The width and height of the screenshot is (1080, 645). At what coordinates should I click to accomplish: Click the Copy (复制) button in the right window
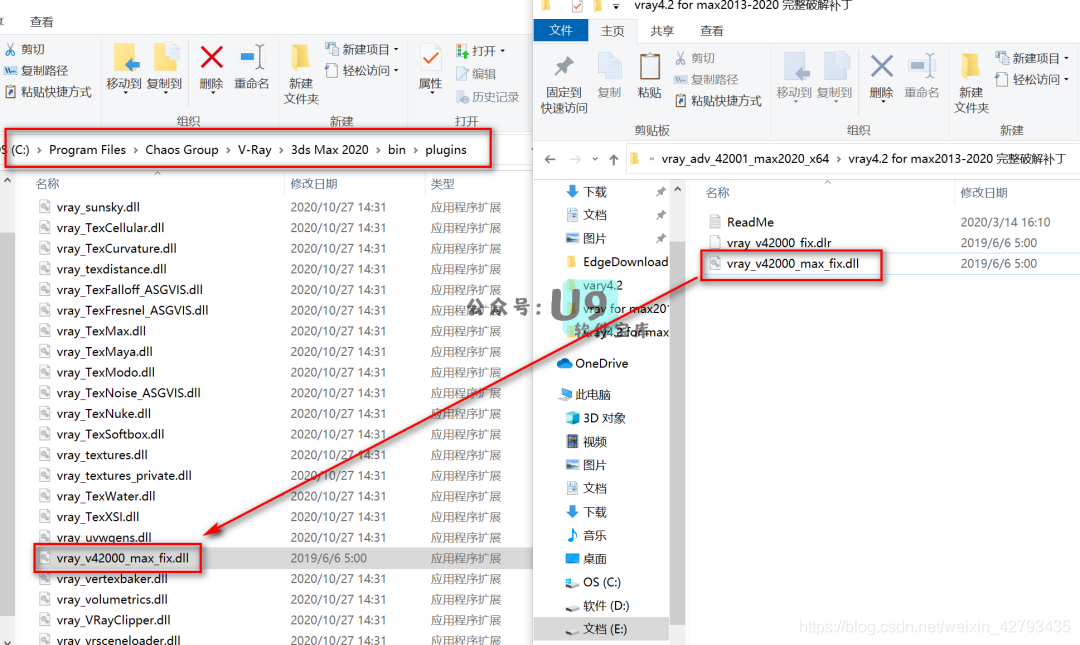(610, 76)
